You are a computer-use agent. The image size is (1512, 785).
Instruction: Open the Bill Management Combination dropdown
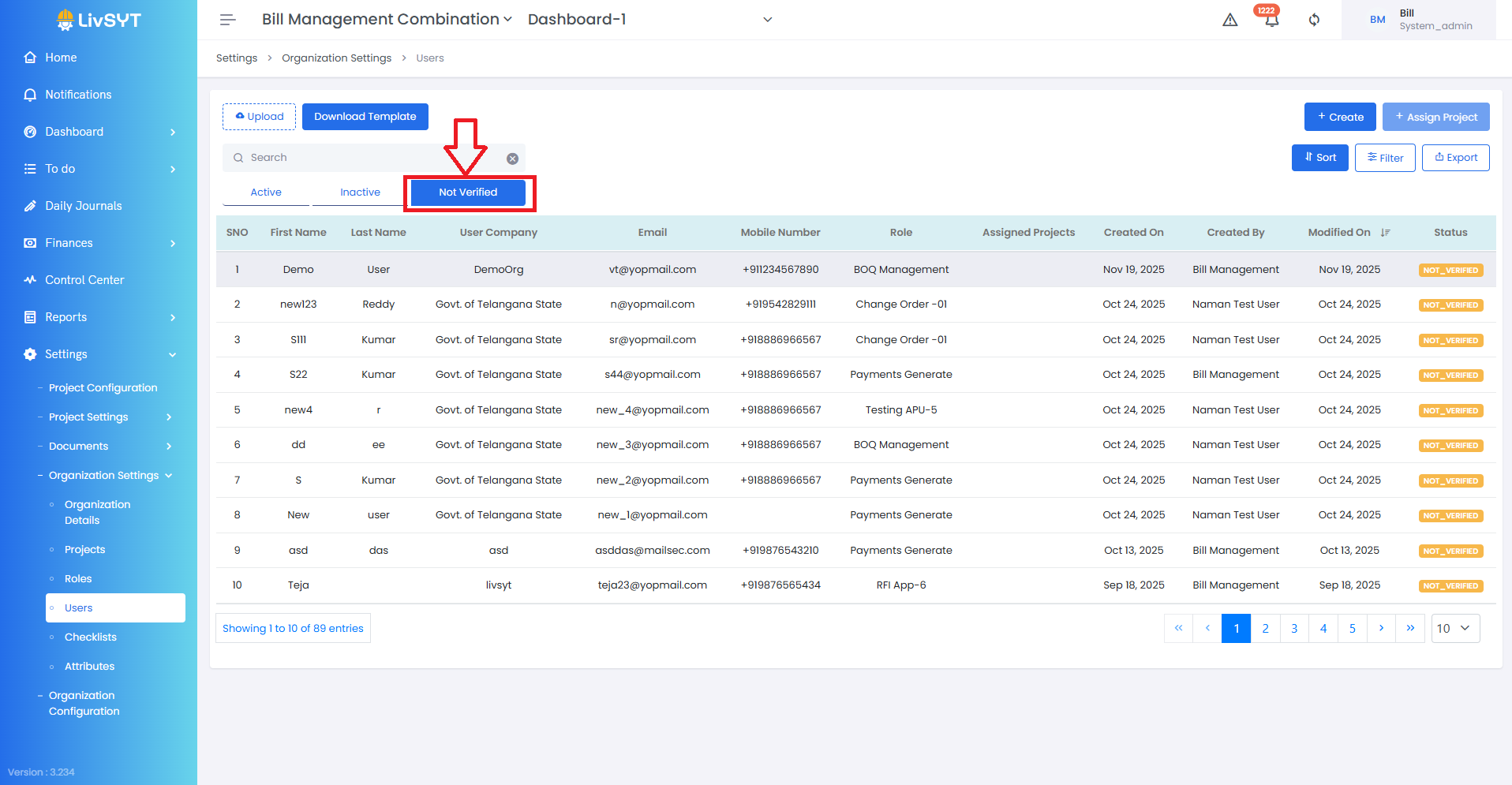coord(387,20)
